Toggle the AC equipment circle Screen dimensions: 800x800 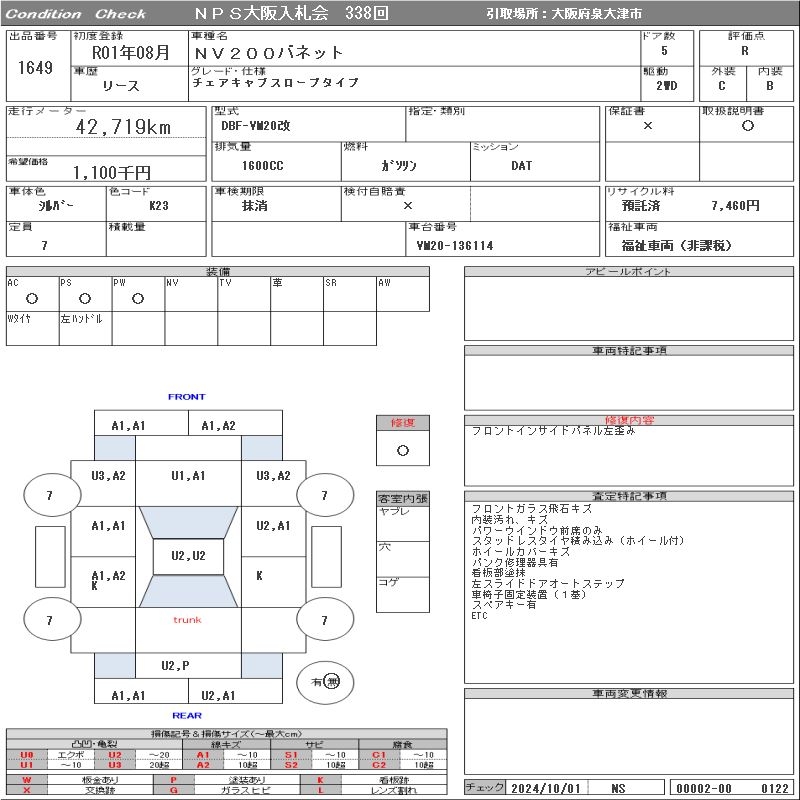pos(31,298)
